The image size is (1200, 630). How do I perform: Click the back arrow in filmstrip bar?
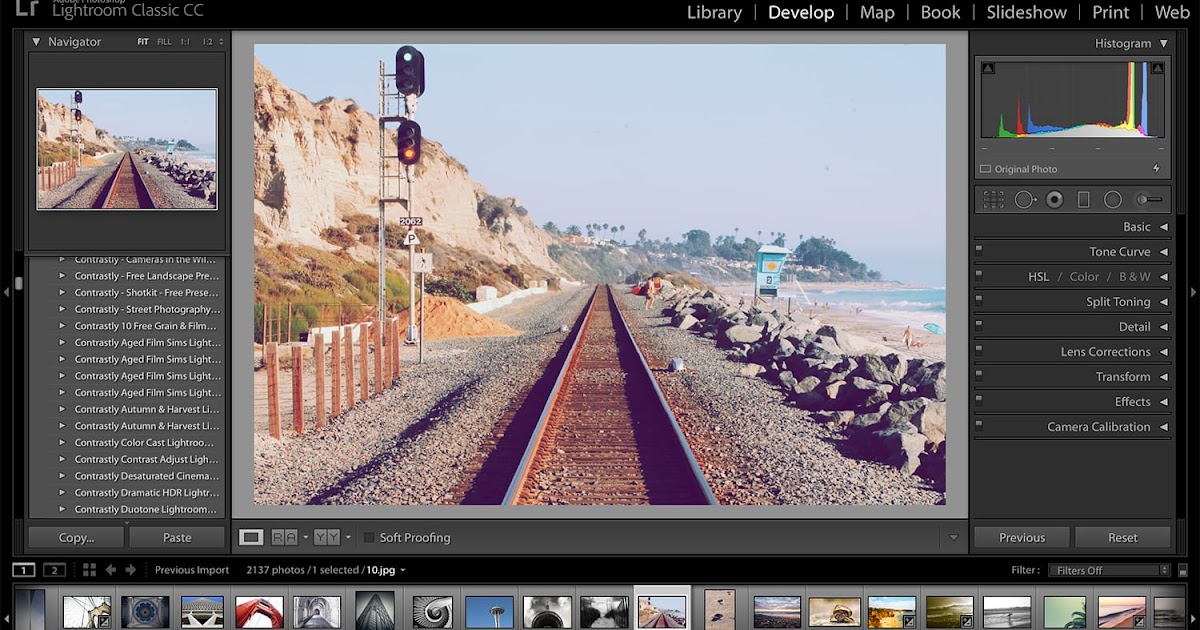pos(111,570)
